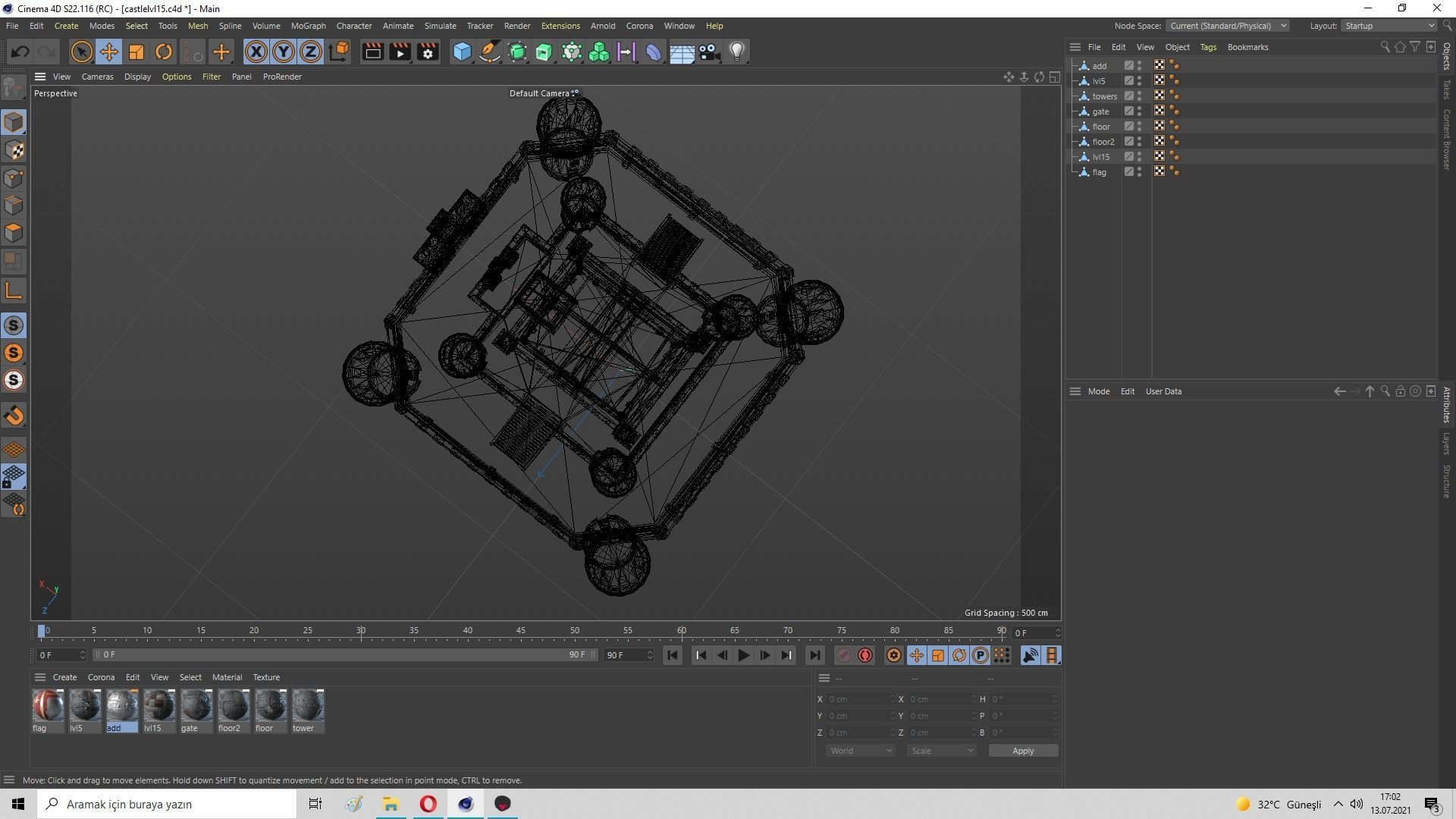Open the Corona menu

(639, 26)
